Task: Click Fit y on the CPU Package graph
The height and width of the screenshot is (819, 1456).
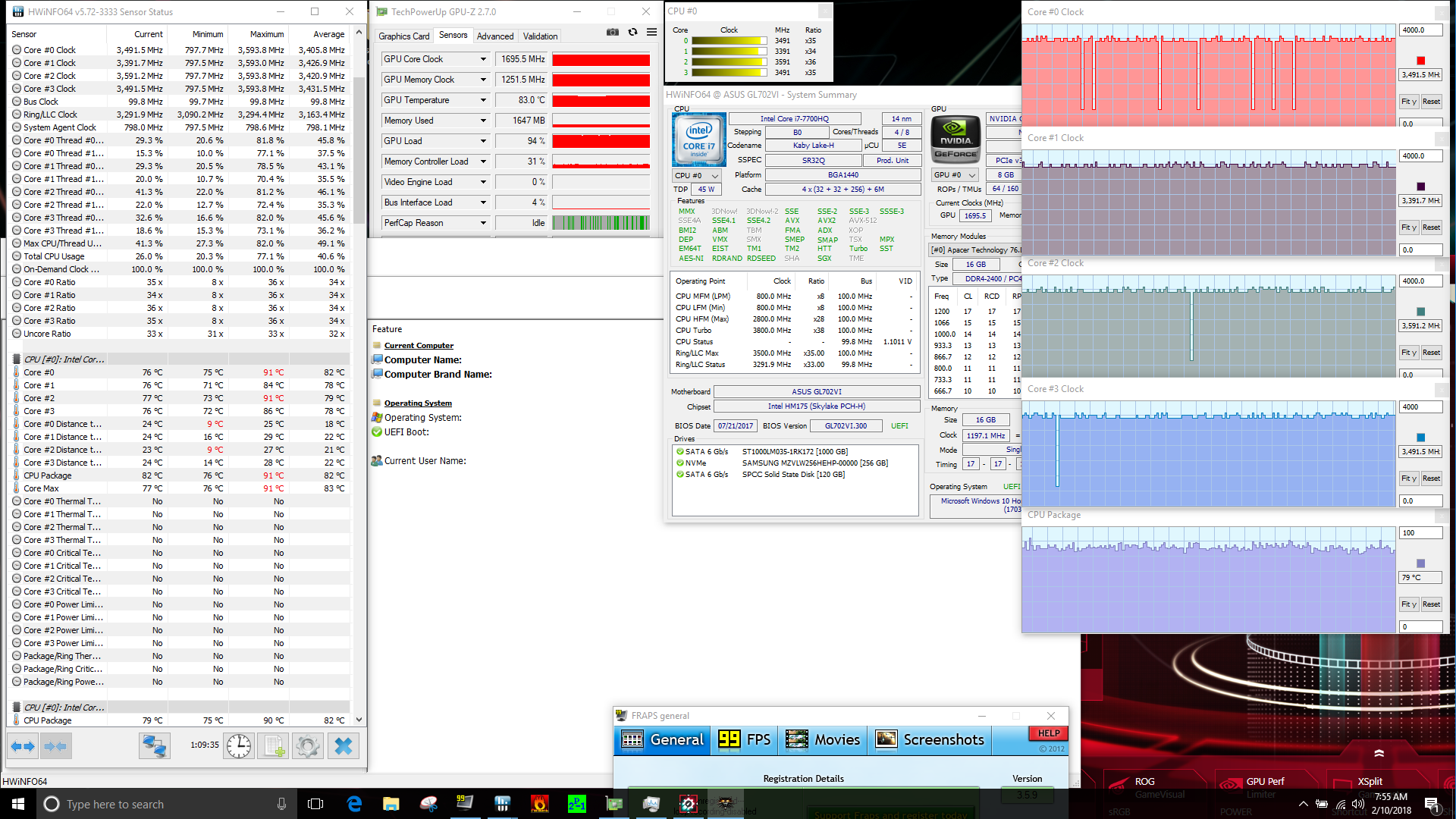Action: (x=1408, y=604)
